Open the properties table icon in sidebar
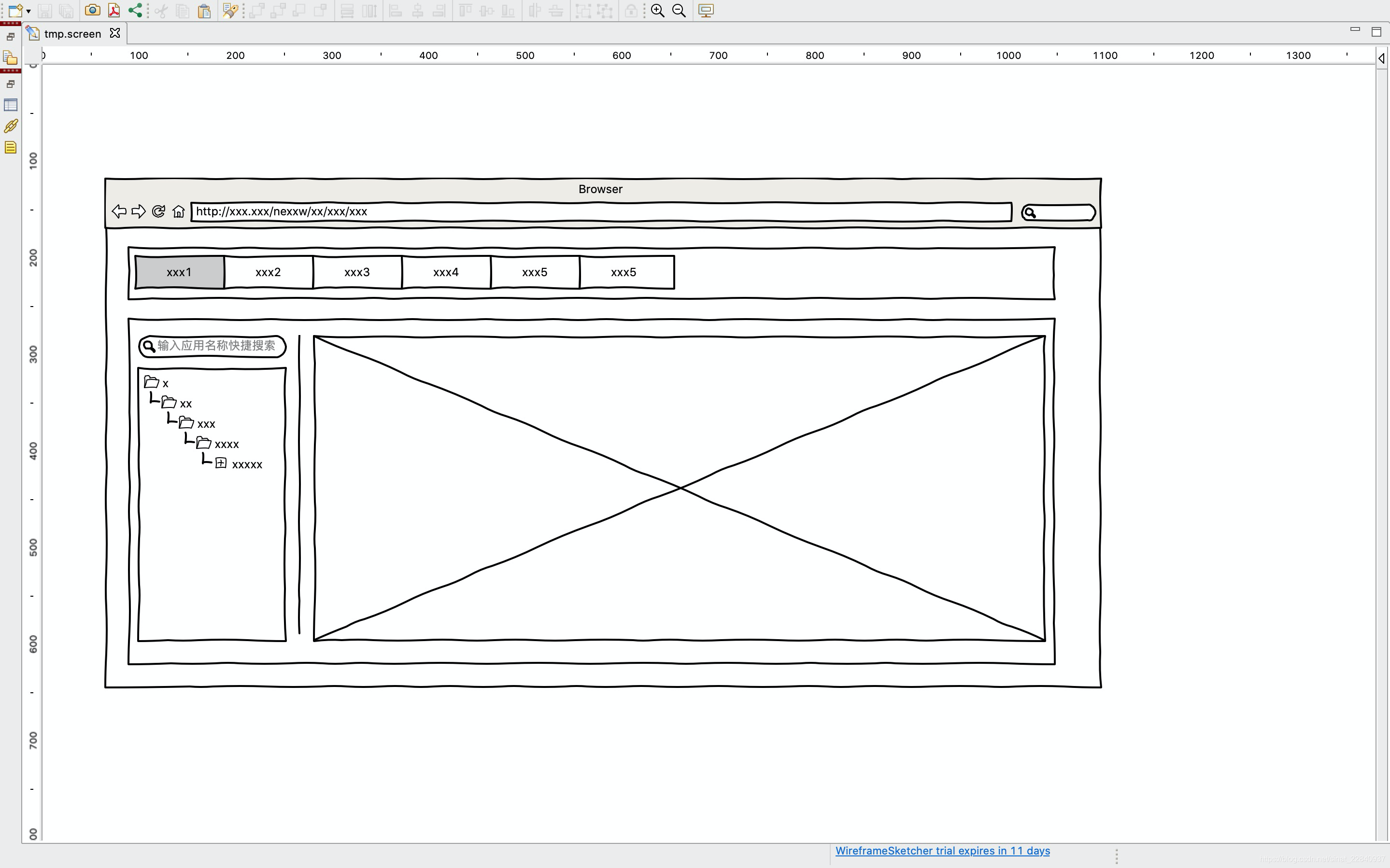The width and height of the screenshot is (1390, 868). (x=10, y=105)
